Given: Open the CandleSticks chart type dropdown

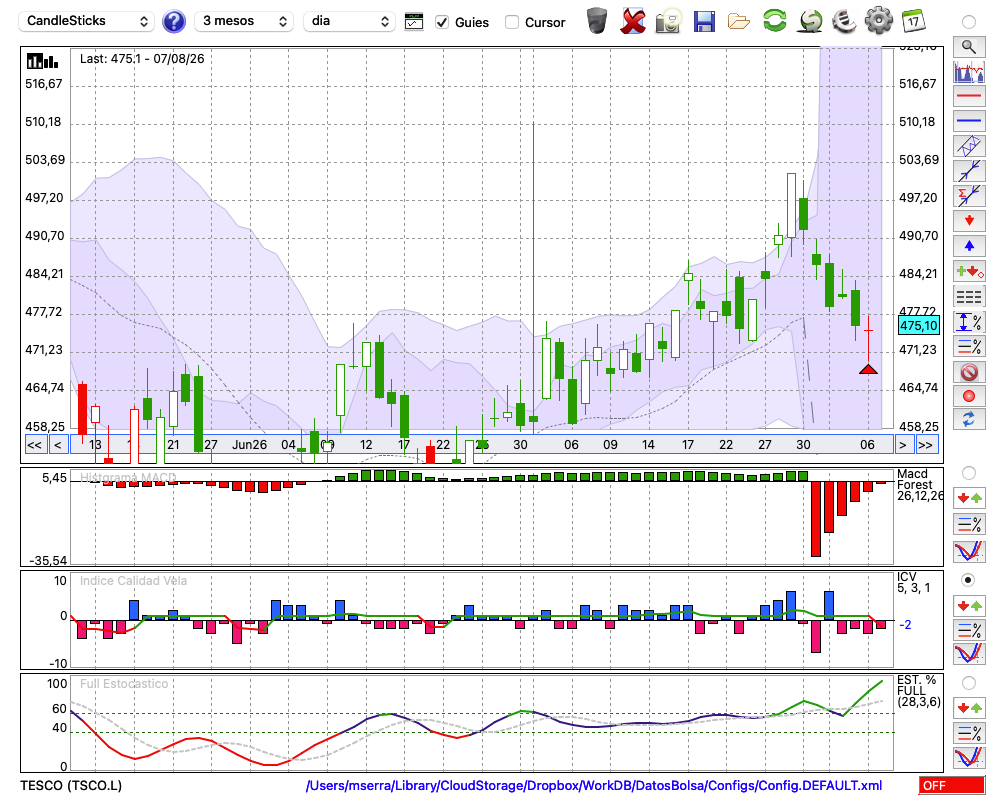Looking at the screenshot, I should coord(87,21).
